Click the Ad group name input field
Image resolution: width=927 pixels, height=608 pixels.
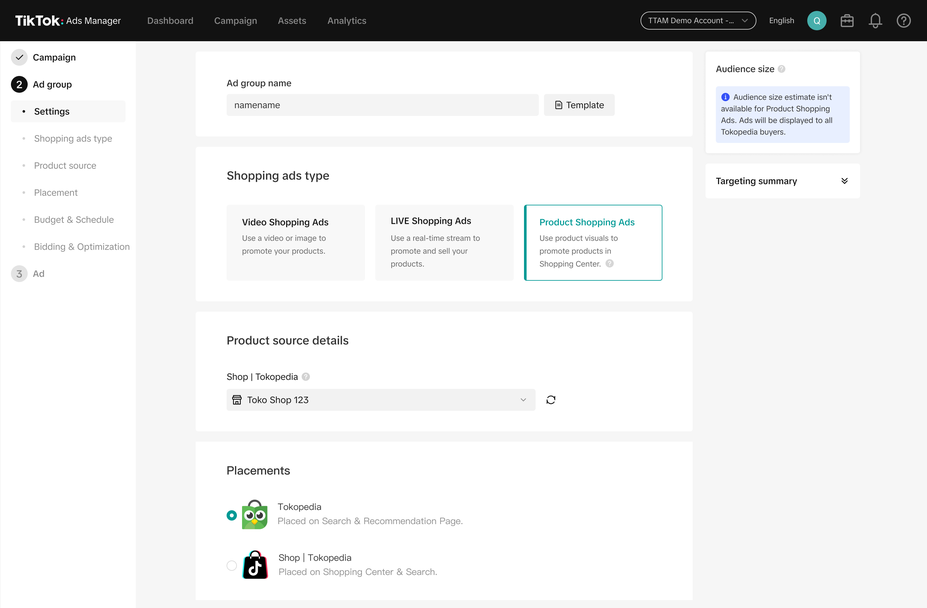[382, 105]
